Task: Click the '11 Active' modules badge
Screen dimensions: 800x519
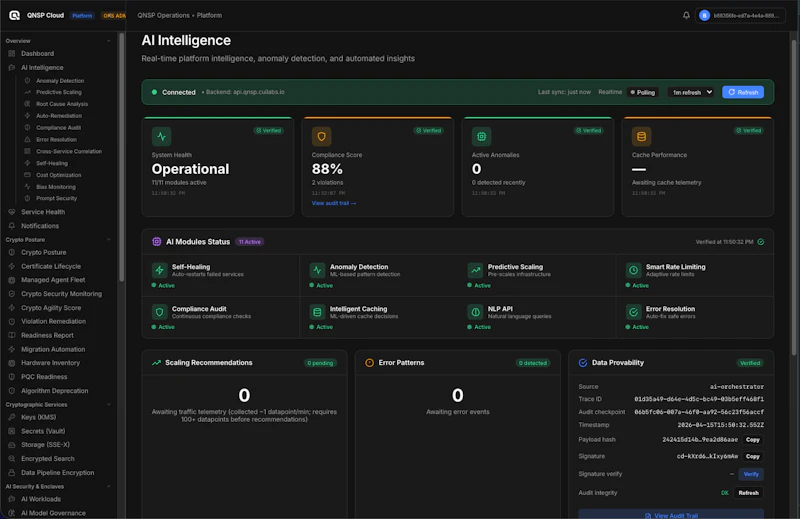Action: [x=249, y=242]
